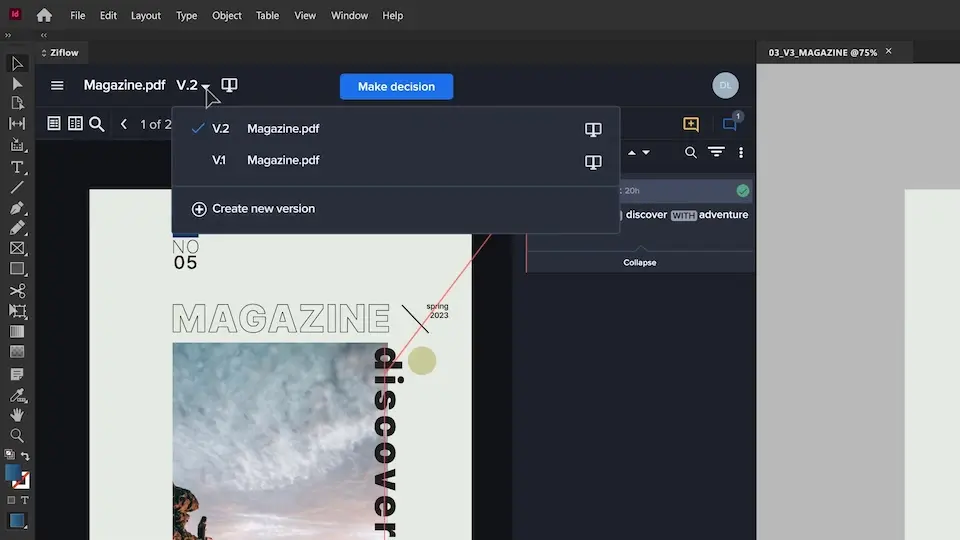Select the Type tool in the toolbar
960x540 pixels.
[x=17, y=166]
